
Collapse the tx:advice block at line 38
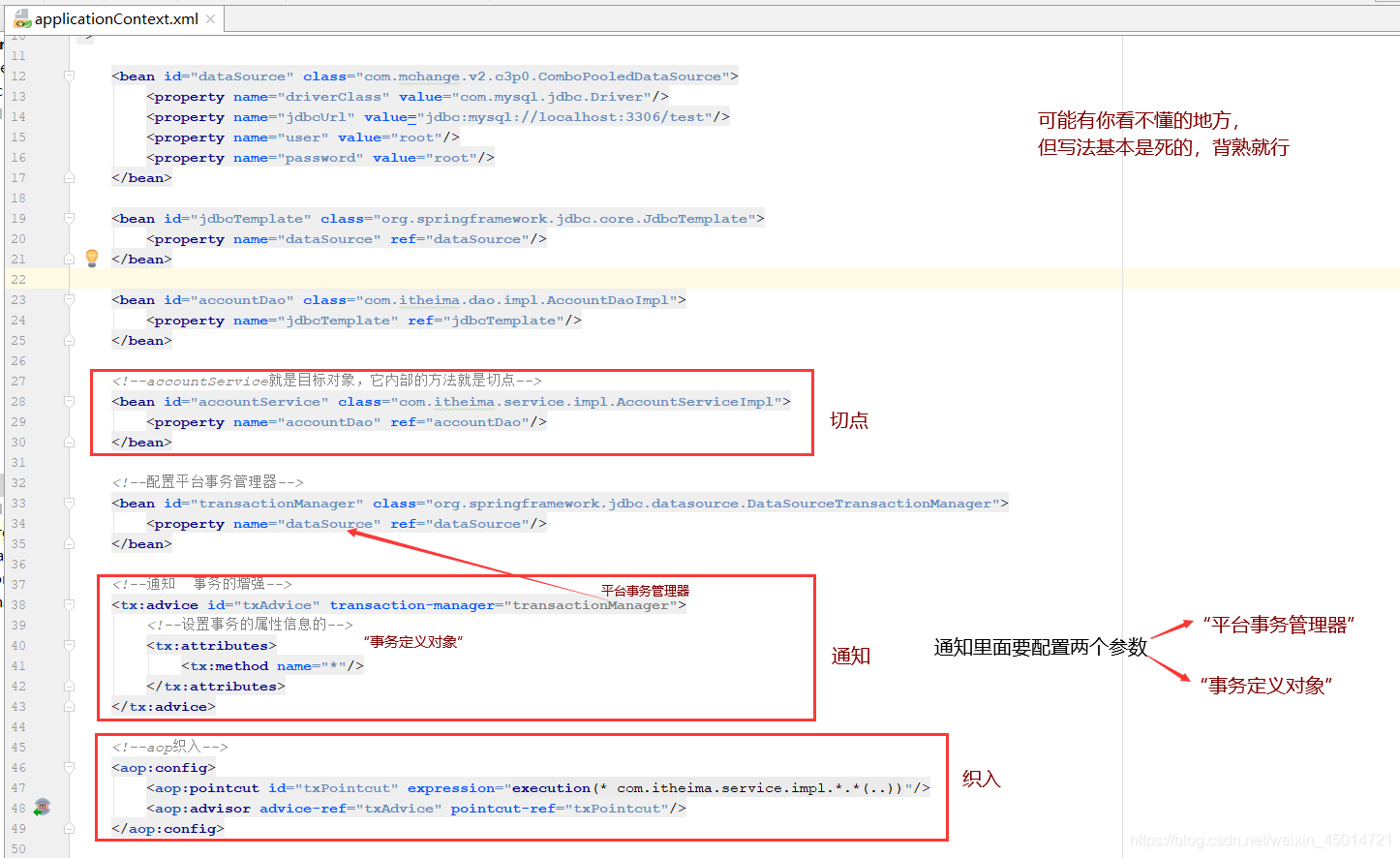(69, 604)
